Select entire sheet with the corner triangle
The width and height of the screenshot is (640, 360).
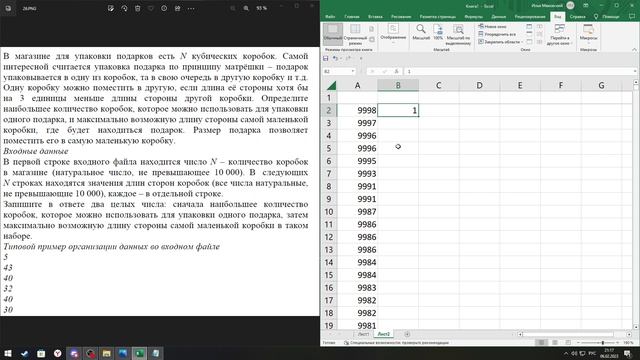point(331,85)
